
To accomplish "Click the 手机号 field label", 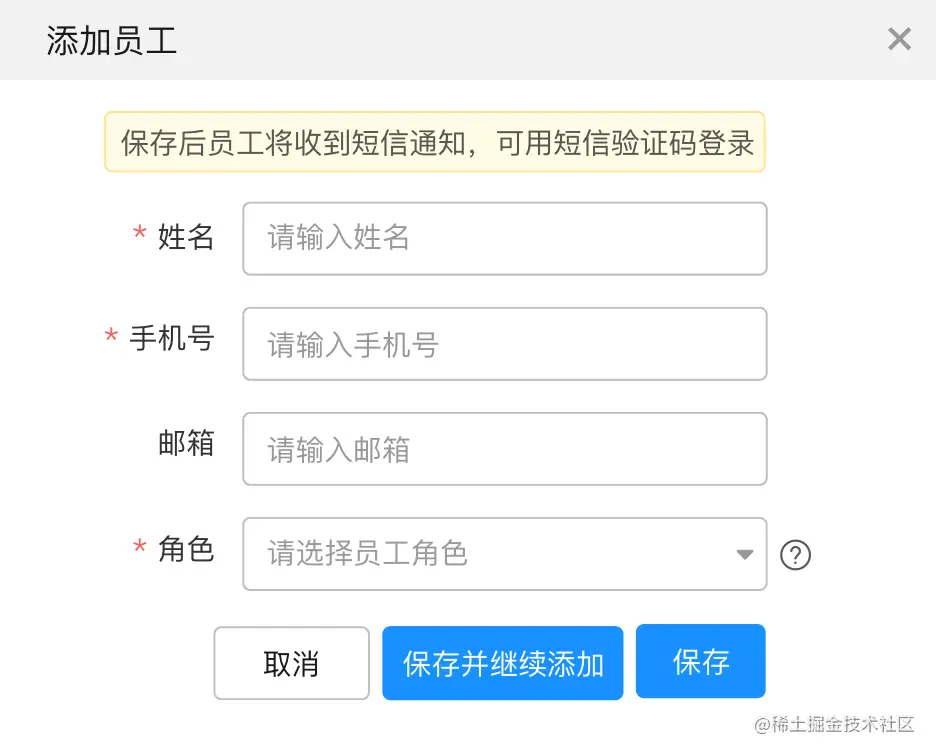I will click(172, 339).
